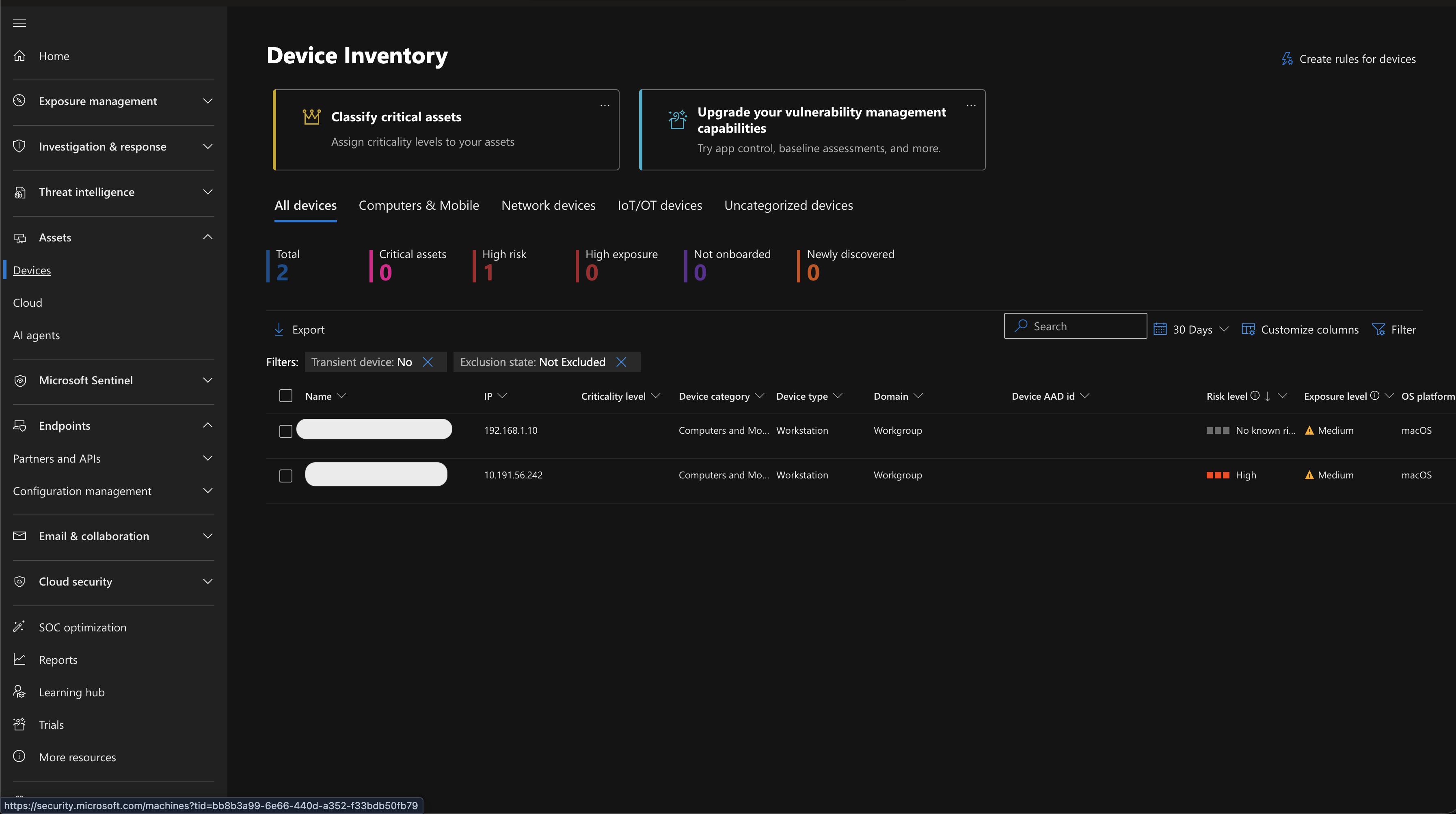Open the 30 Days time range dropdown
This screenshot has width=1456, height=814.
coord(1191,329)
